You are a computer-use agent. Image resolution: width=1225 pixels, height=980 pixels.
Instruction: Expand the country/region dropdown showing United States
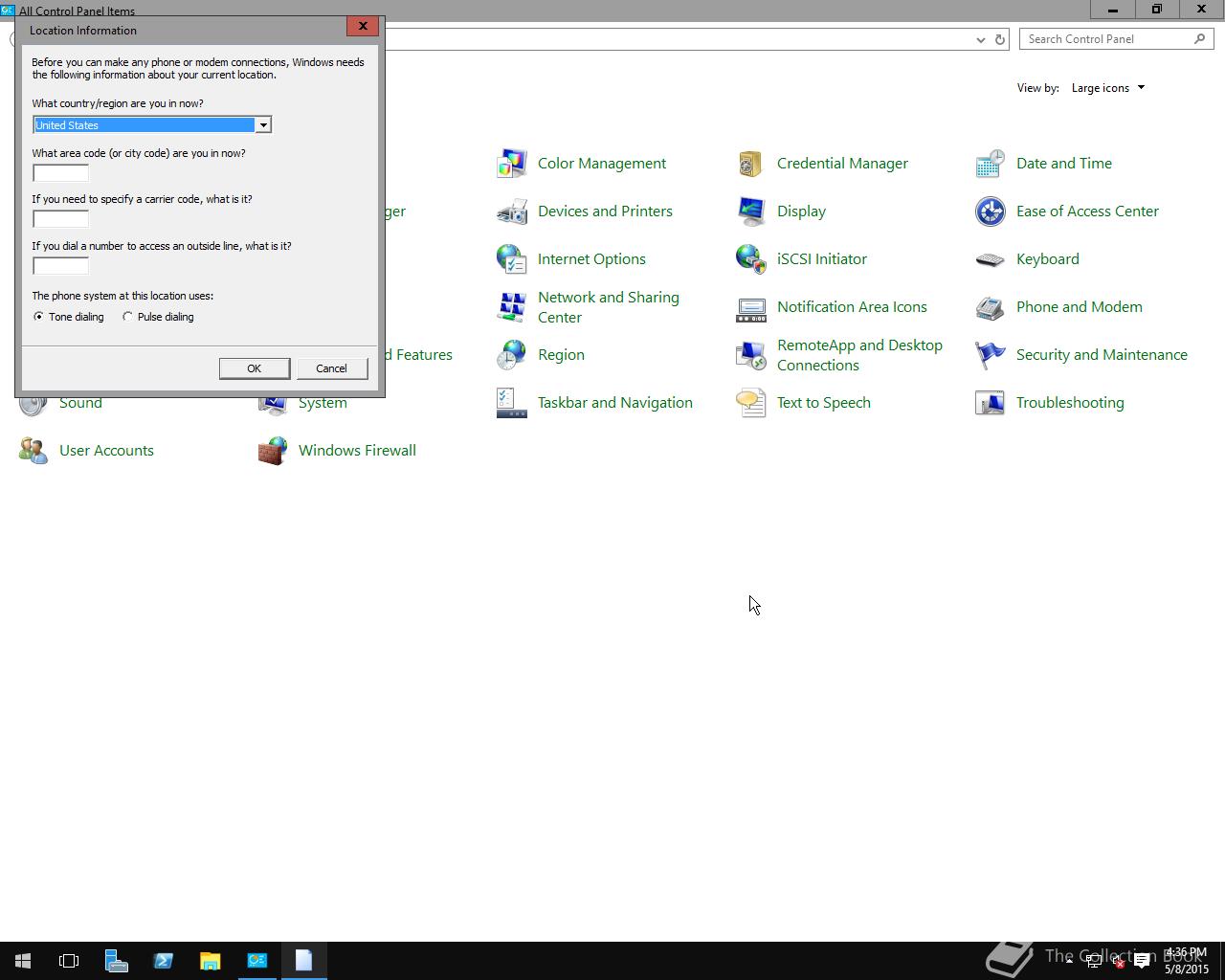point(262,125)
